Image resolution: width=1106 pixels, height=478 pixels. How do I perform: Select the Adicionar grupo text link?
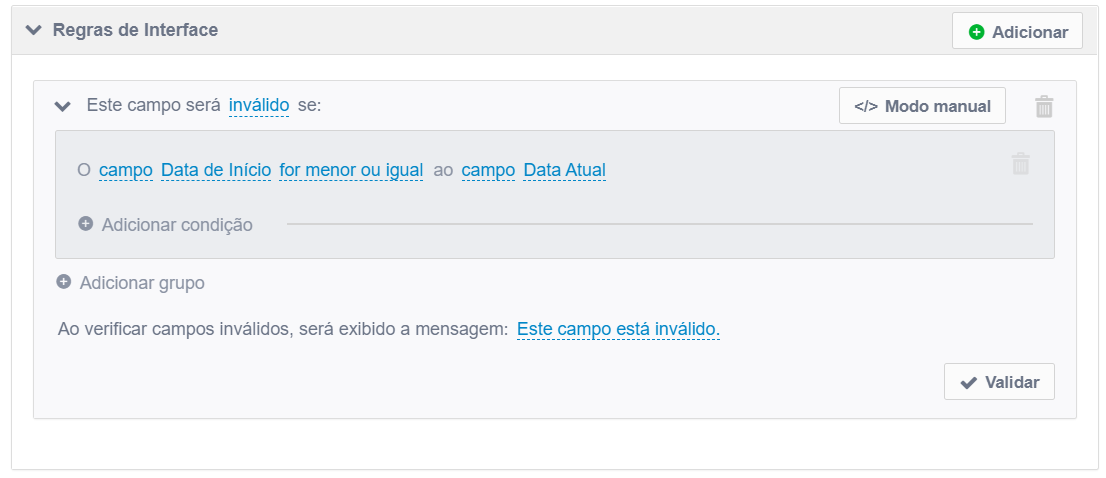(x=142, y=283)
